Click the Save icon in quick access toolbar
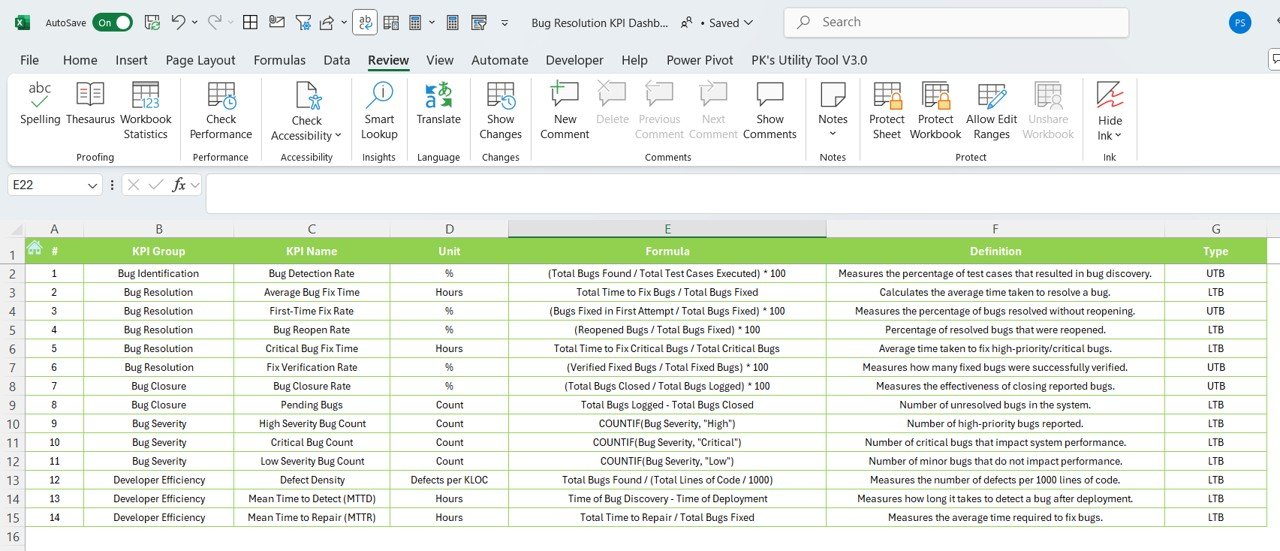The height and width of the screenshot is (551, 1280). tap(152, 22)
